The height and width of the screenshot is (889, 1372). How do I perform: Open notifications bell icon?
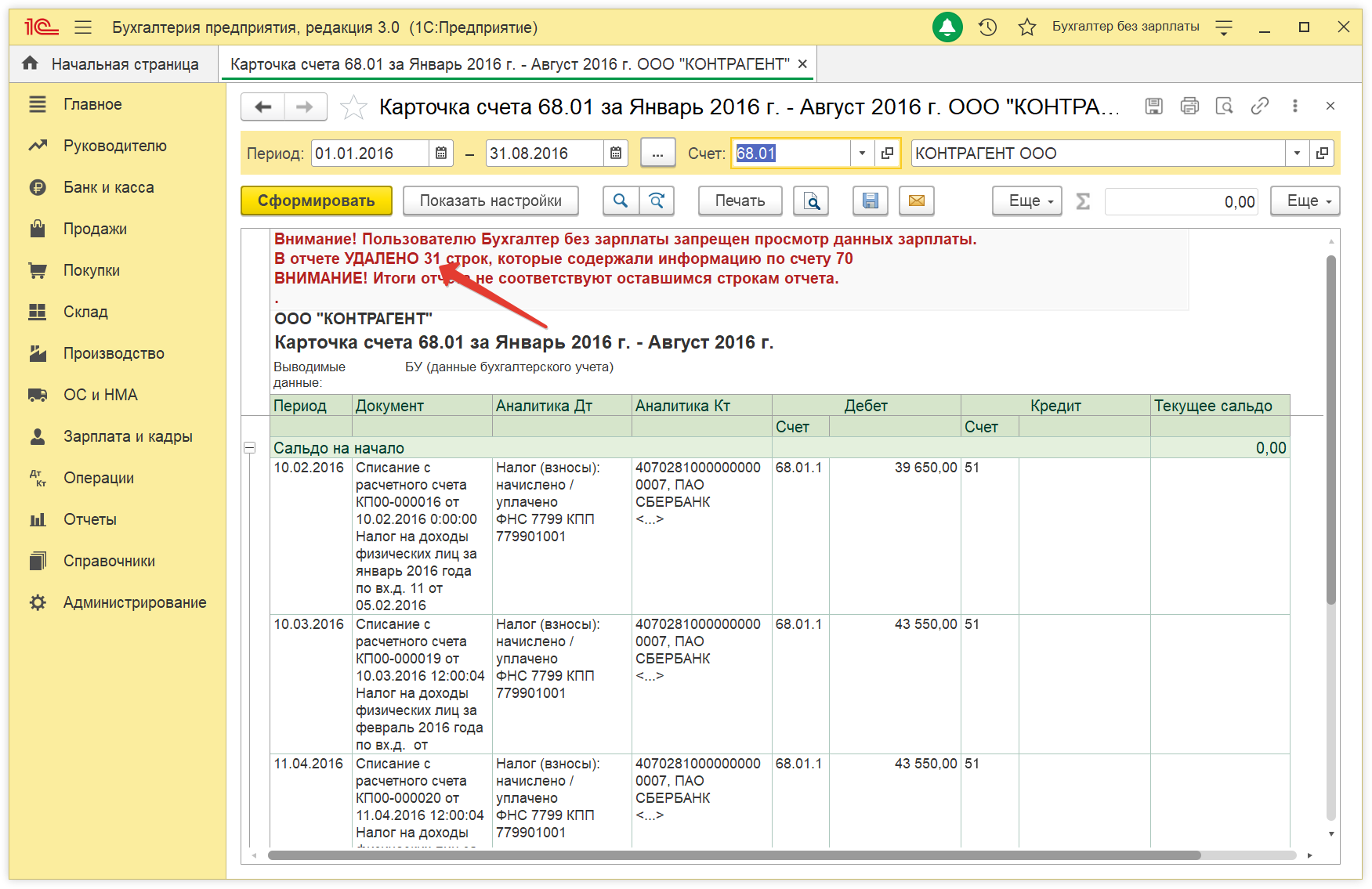[x=947, y=27]
